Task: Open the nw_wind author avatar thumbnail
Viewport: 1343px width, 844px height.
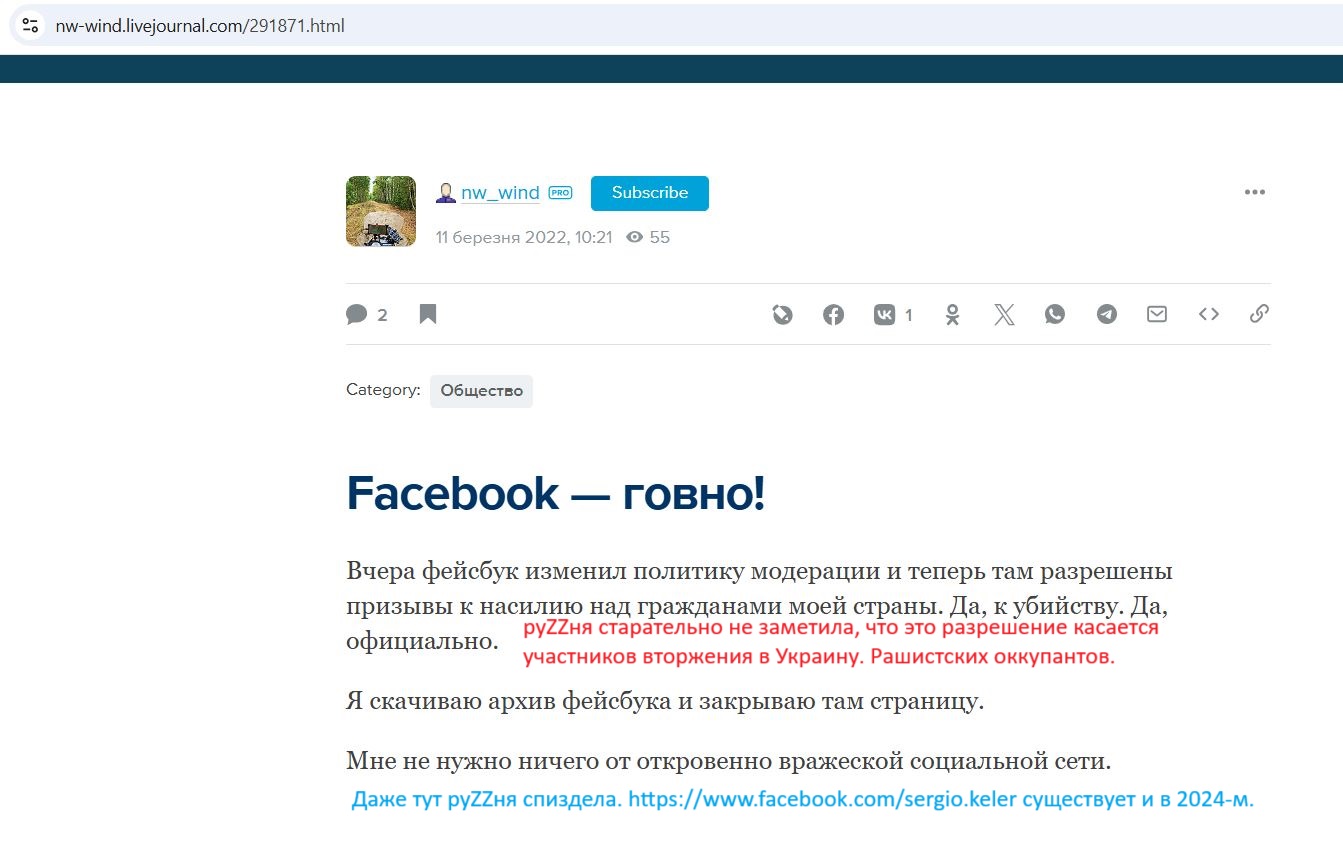Action: click(381, 211)
